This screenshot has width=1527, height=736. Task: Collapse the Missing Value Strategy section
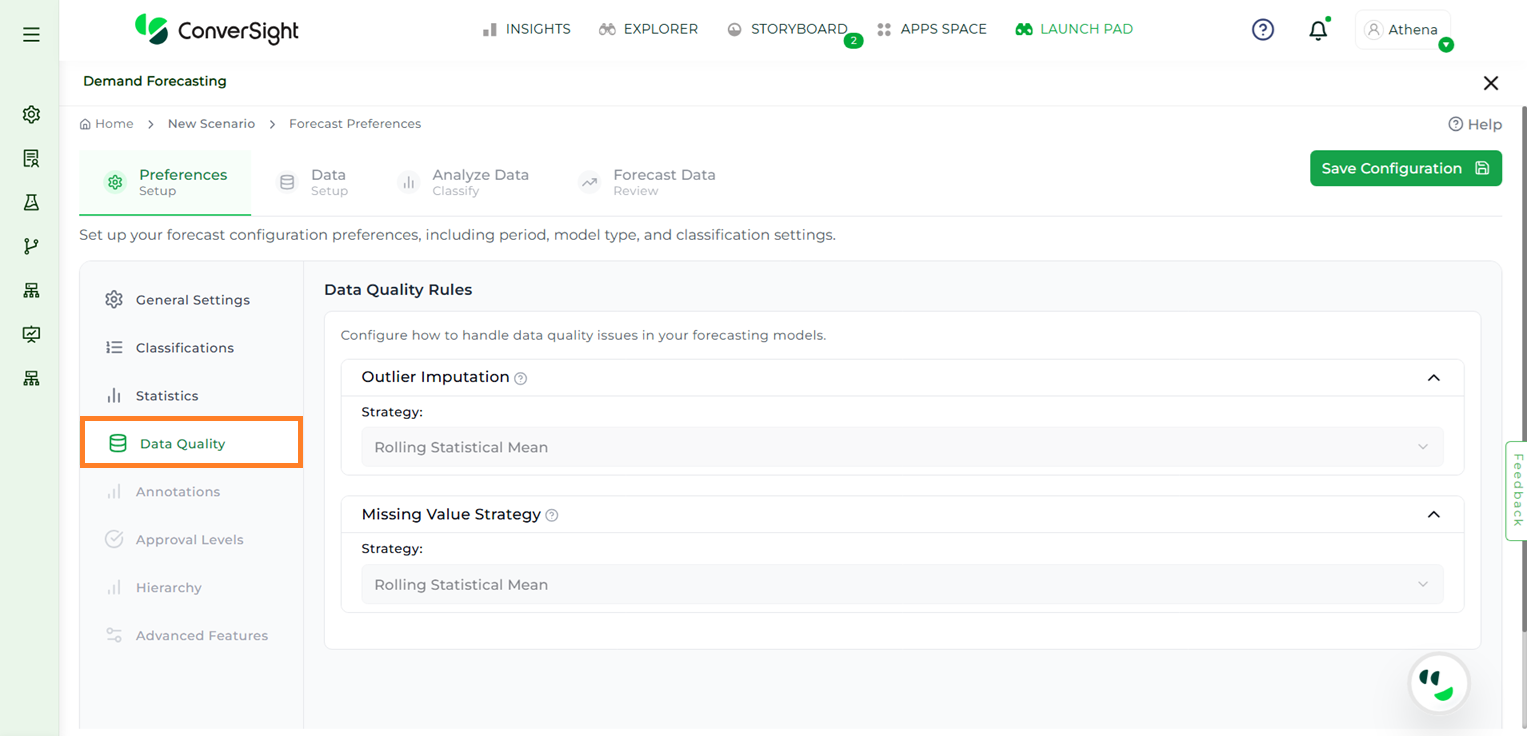click(1433, 515)
